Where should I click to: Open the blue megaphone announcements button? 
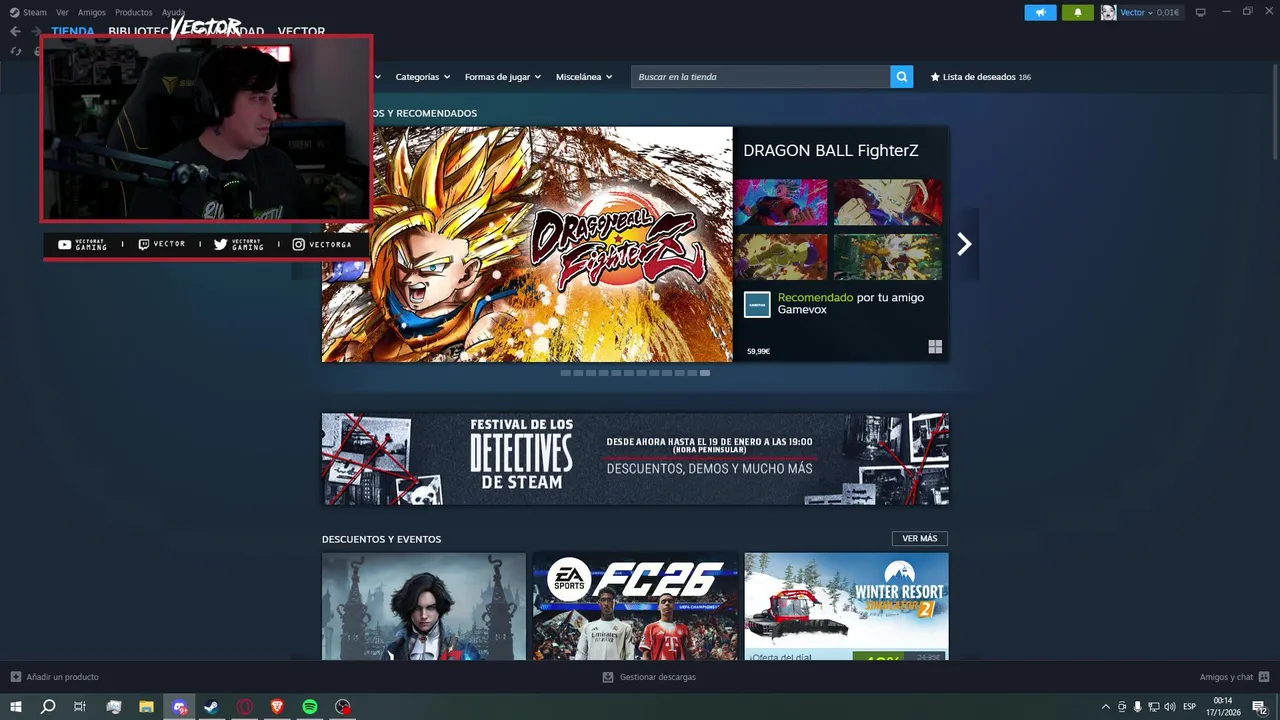pos(1040,12)
